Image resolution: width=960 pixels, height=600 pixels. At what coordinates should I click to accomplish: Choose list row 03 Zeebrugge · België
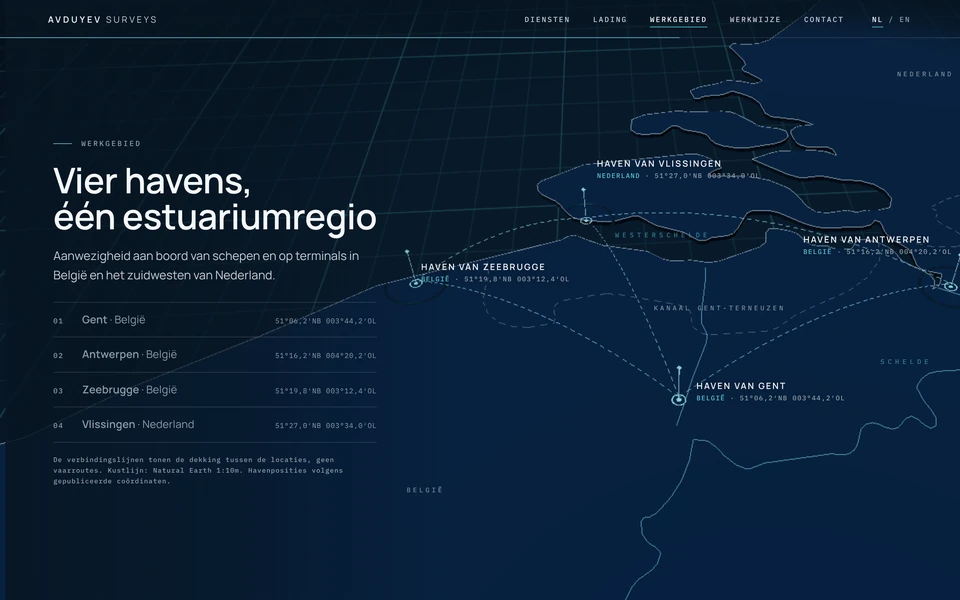pyautogui.click(x=215, y=390)
